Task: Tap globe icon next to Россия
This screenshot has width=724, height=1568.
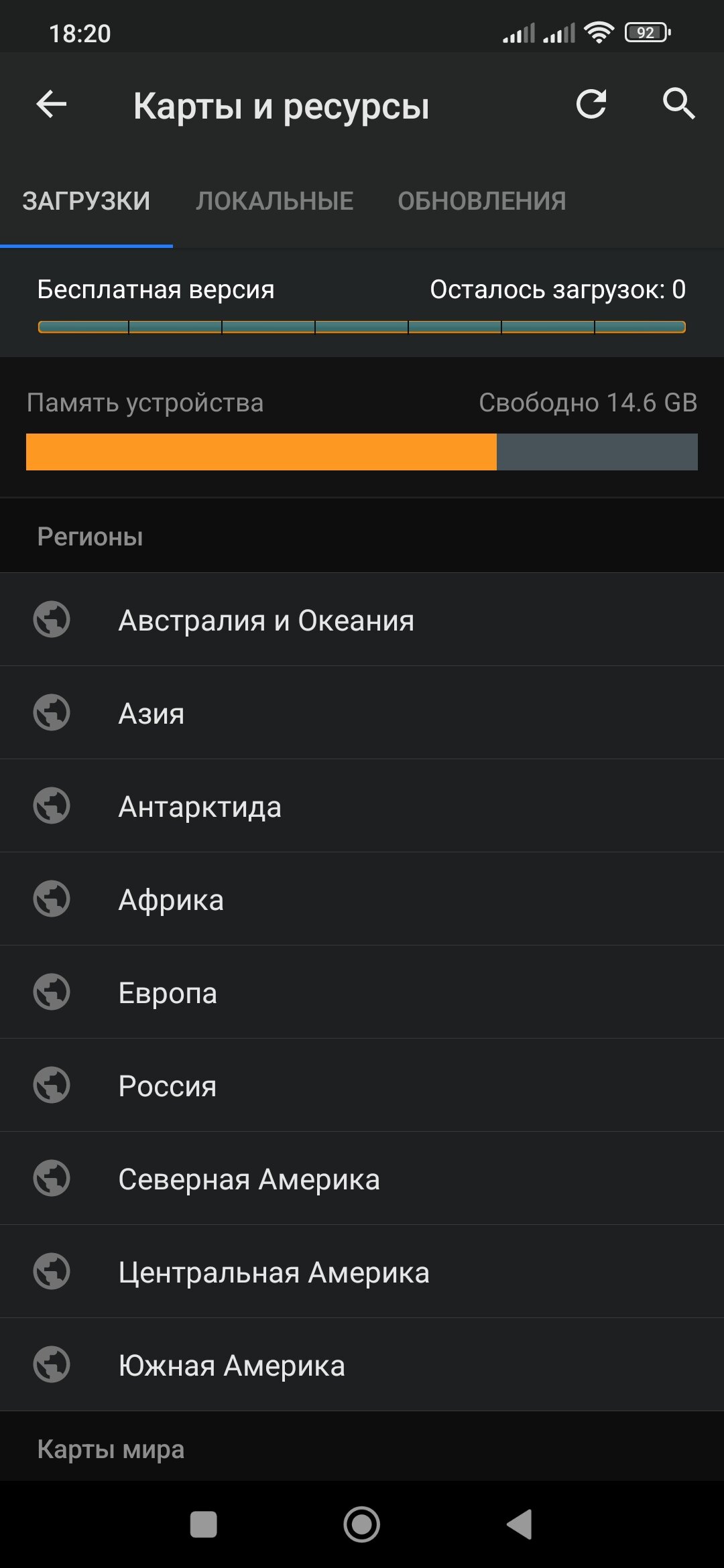Action: pyautogui.click(x=52, y=1085)
